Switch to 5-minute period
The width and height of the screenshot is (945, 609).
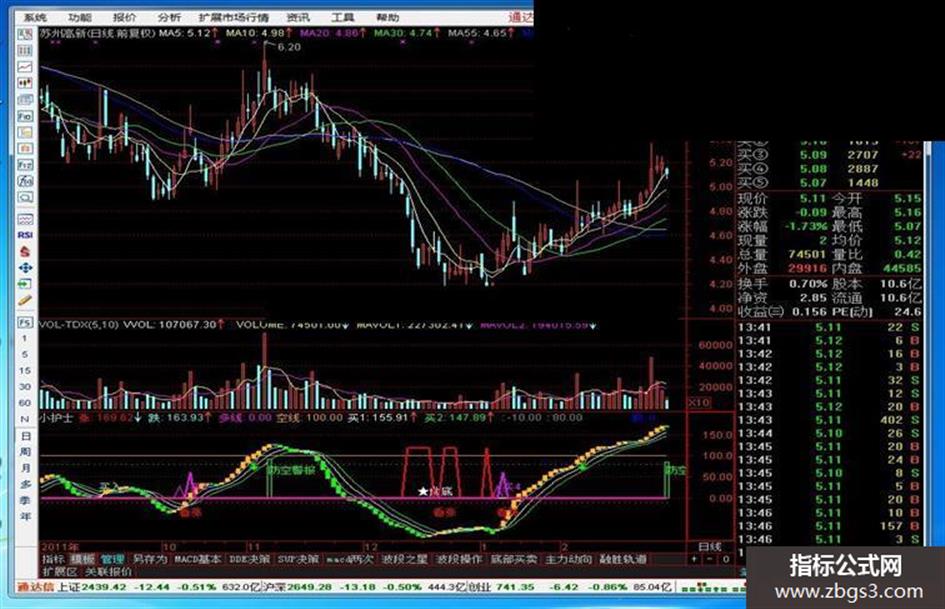[x=25, y=355]
